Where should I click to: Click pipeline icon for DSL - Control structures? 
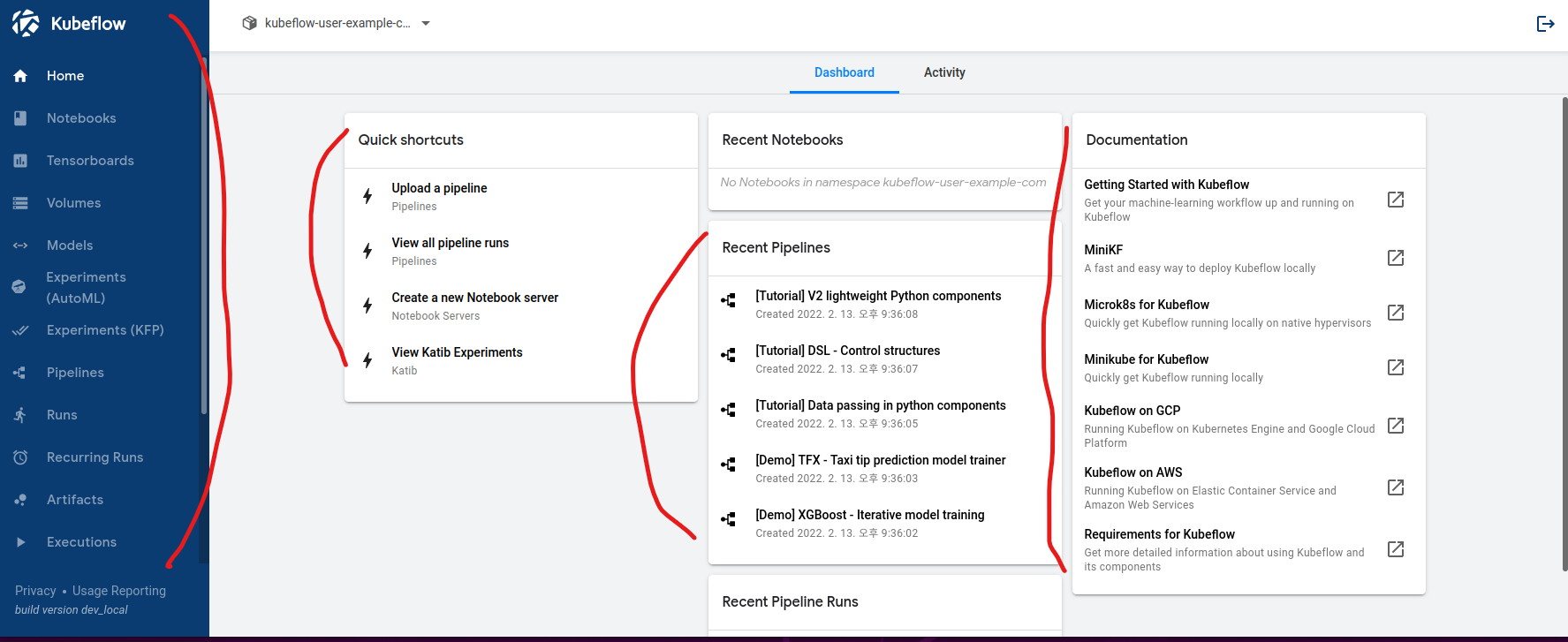[x=728, y=355]
